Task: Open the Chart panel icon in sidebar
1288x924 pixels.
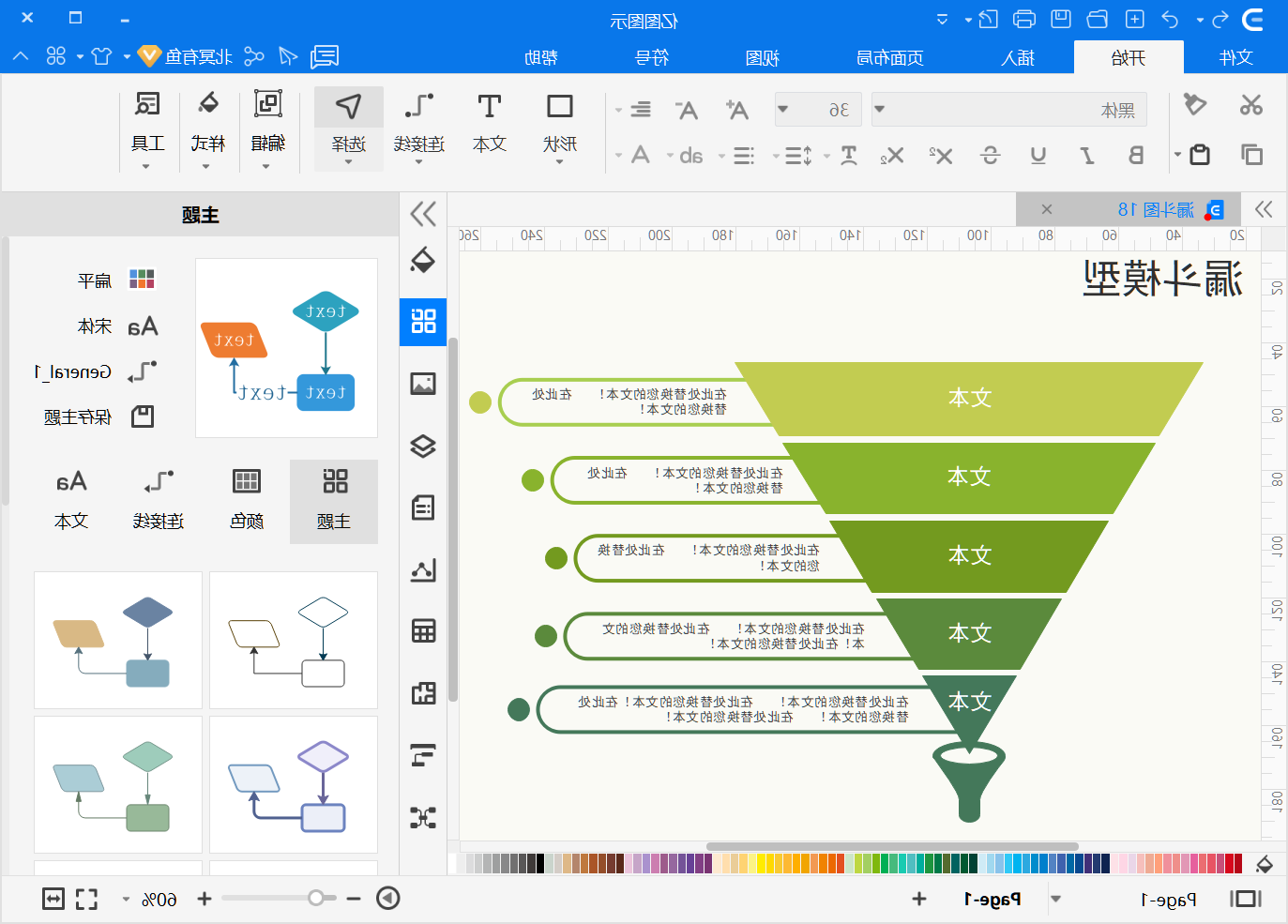Action: click(x=423, y=569)
